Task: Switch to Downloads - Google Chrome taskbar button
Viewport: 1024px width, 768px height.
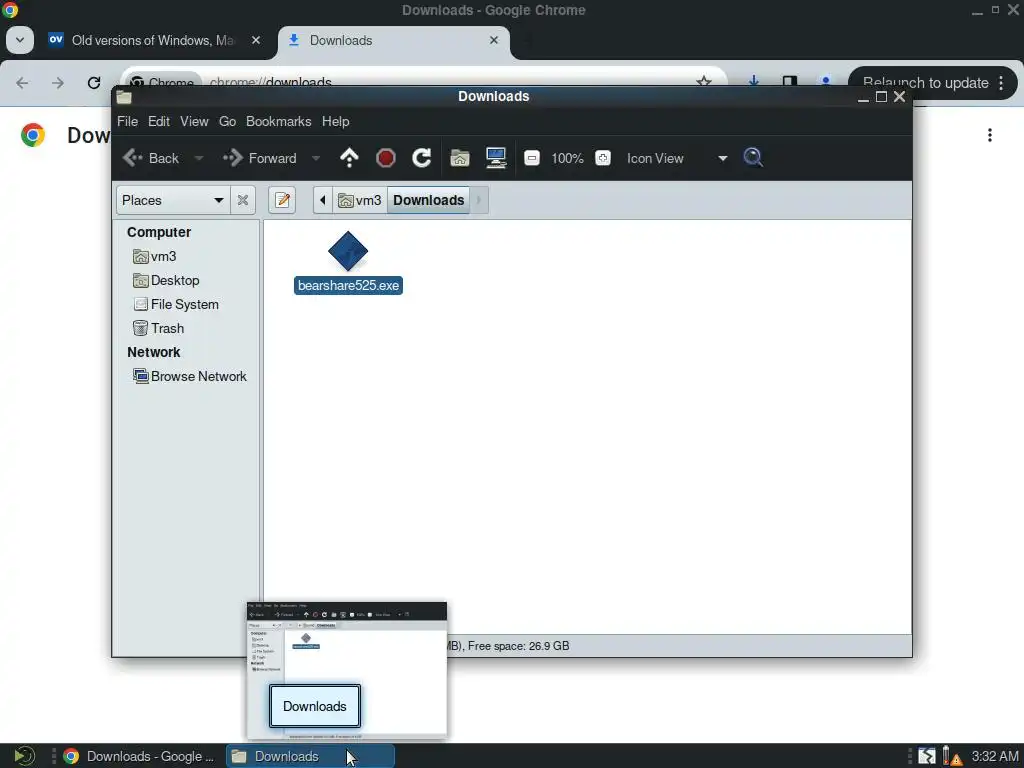Action: click(139, 756)
